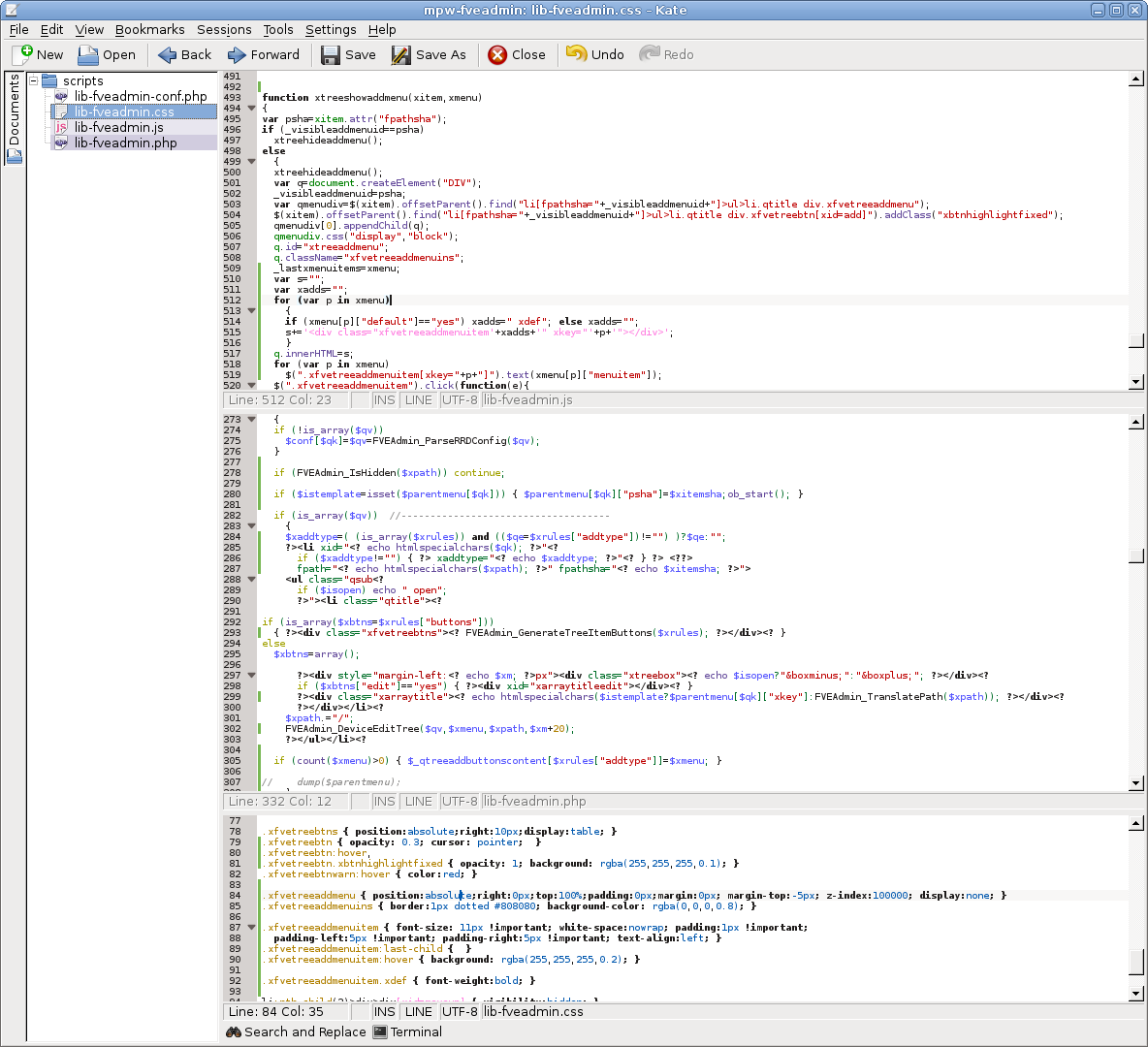Image resolution: width=1148 pixels, height=1047 pixels.
Task: Click scroll-up arrow of the CSS editor pane
Action: click(1136, 824)
